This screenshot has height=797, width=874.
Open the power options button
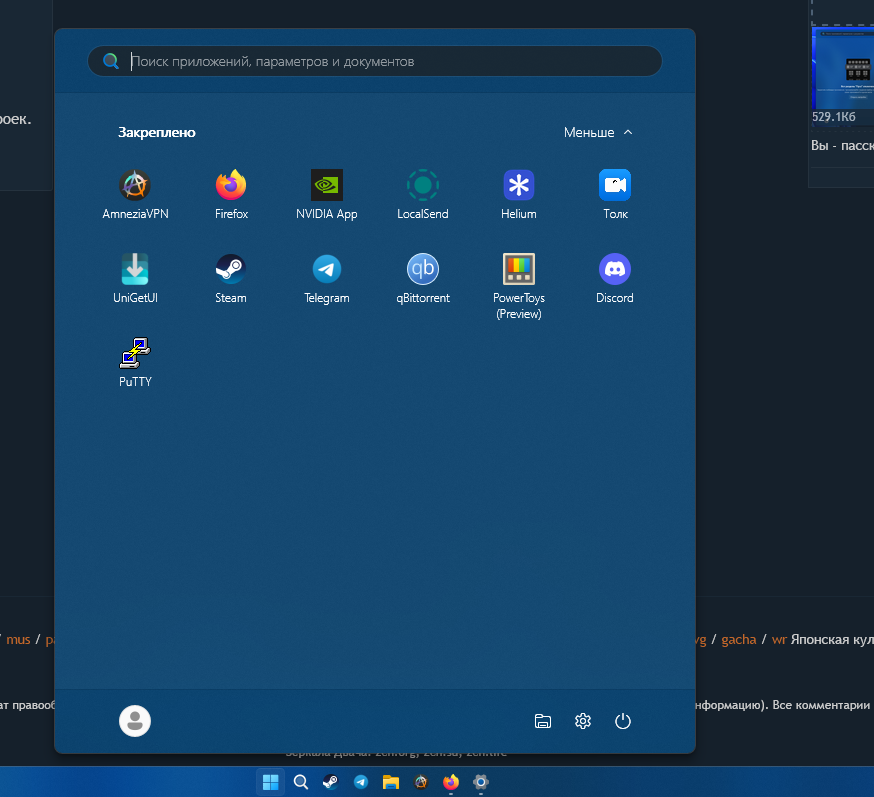623,721
